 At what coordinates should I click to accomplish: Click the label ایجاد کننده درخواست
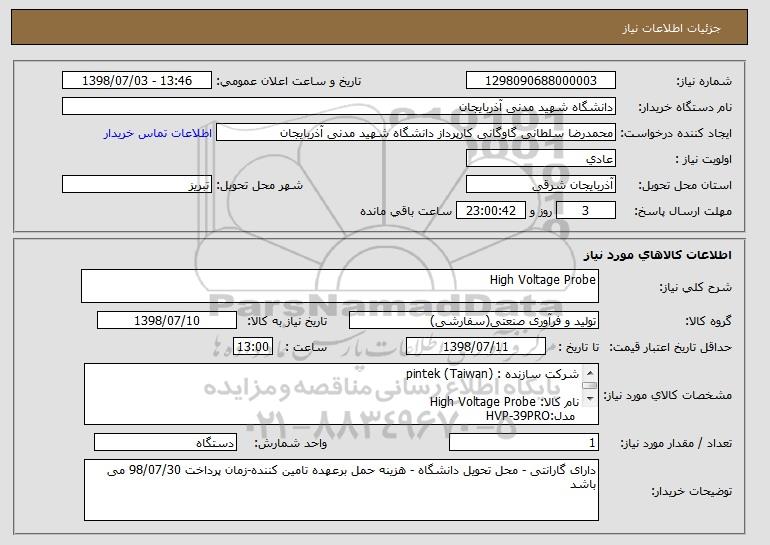676,134
